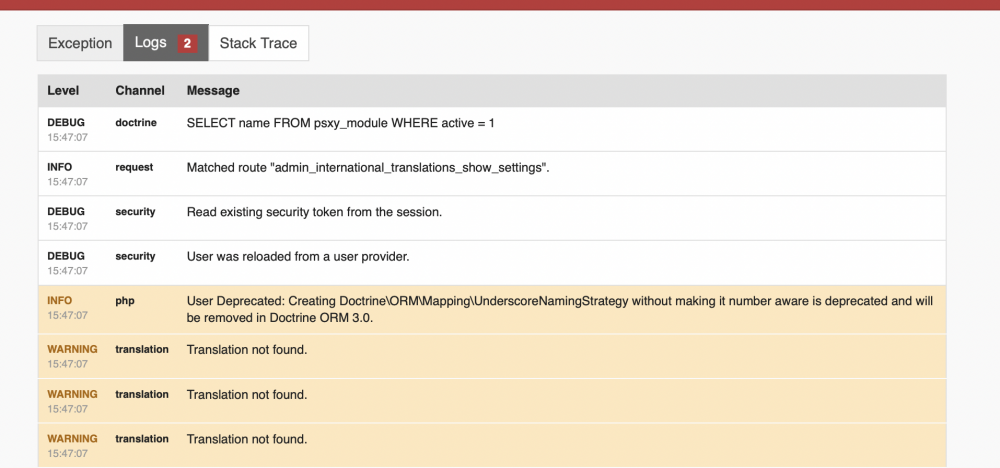Click the Channel column header

point(139,90)
